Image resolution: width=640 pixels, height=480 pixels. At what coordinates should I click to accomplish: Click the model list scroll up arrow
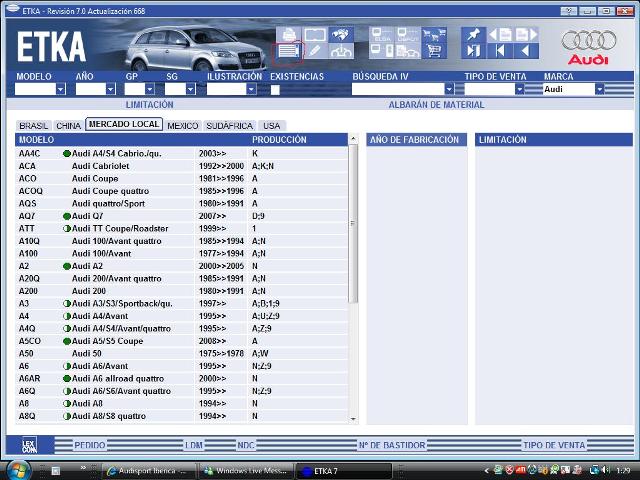click(x=353, y=139)
